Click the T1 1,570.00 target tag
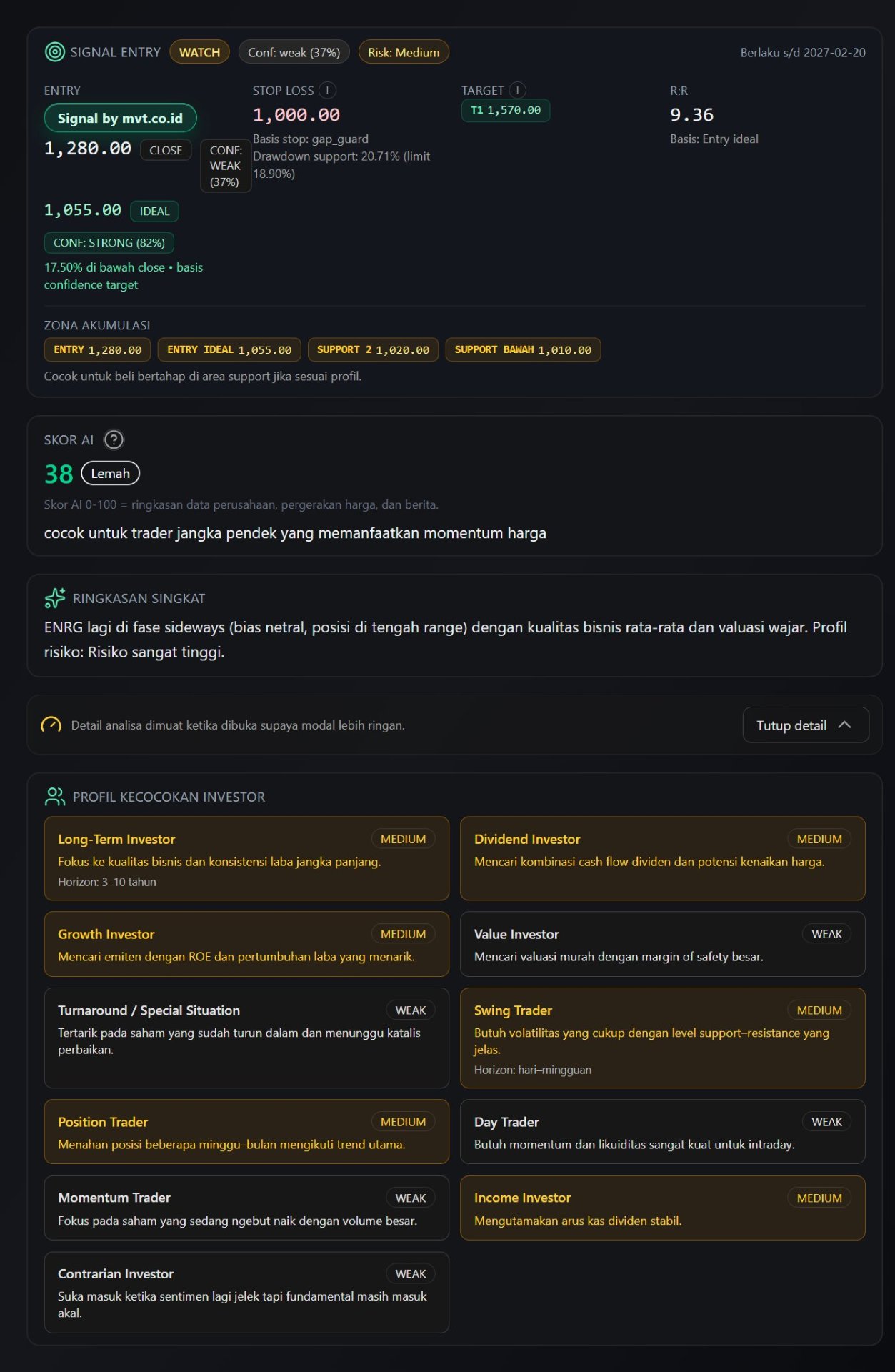The width and height of the screenshot is (895, 1372). [506, 111]
